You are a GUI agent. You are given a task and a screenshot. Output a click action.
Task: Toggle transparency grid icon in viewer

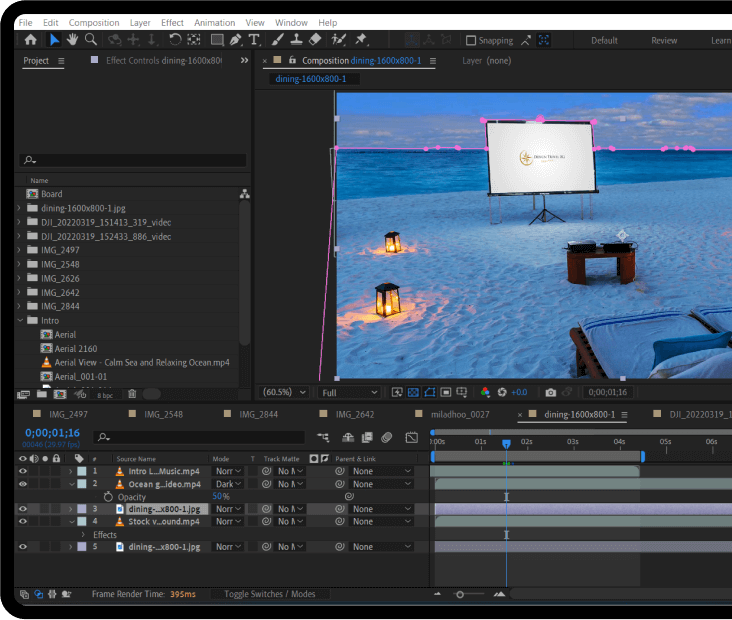413,392
